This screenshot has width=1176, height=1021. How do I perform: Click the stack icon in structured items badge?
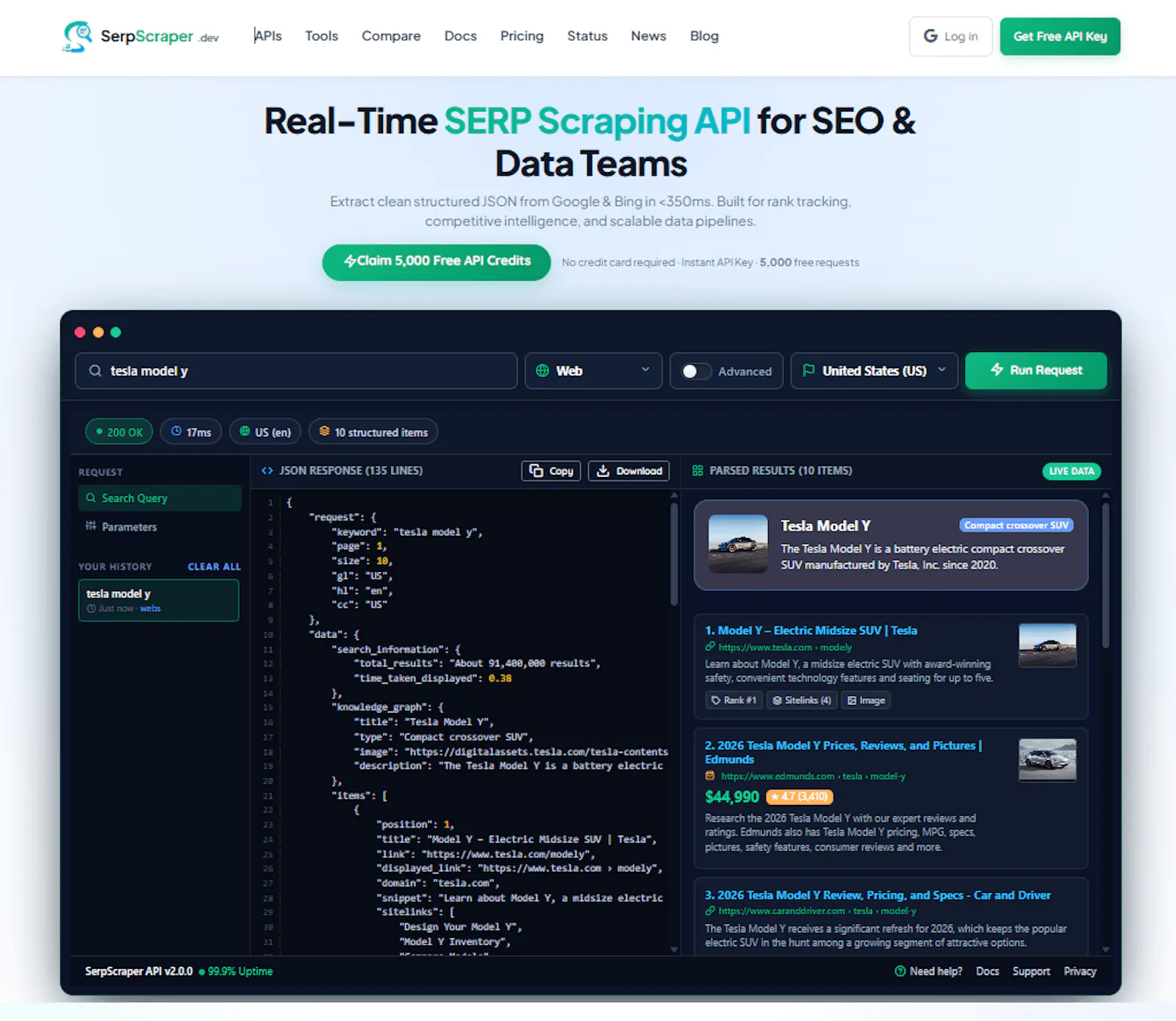[x=324, y=431]
